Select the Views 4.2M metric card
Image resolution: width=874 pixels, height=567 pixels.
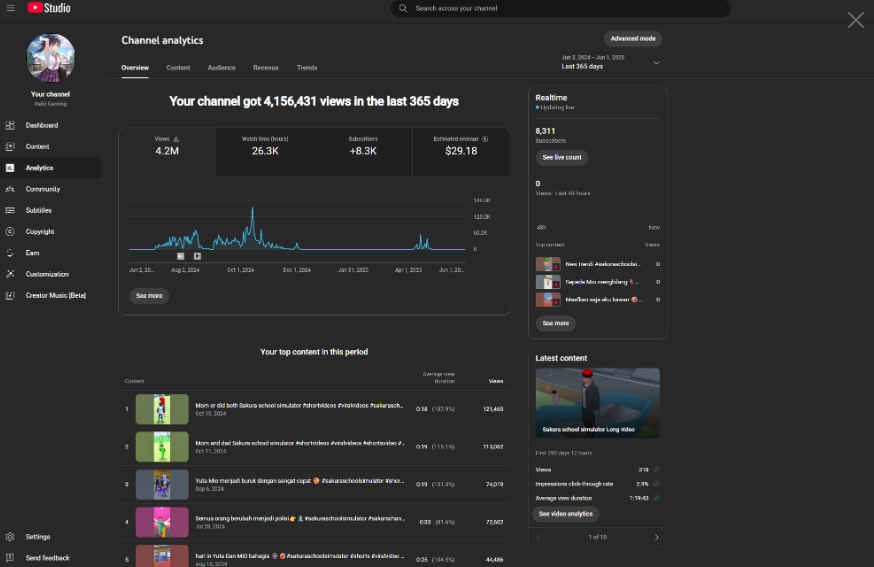pyautogui.click(x=167, y=152)
